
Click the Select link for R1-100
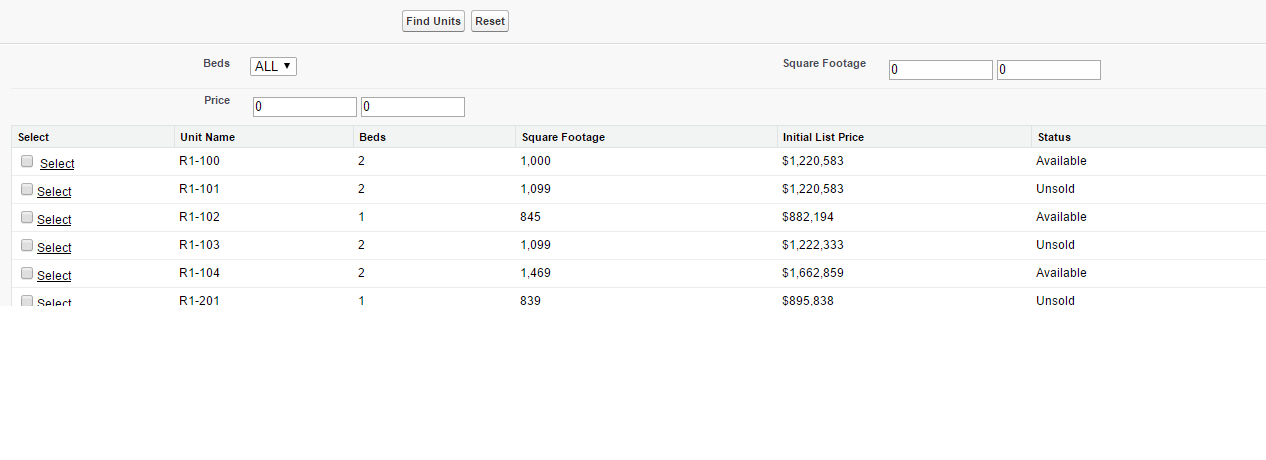coord(57,164)
